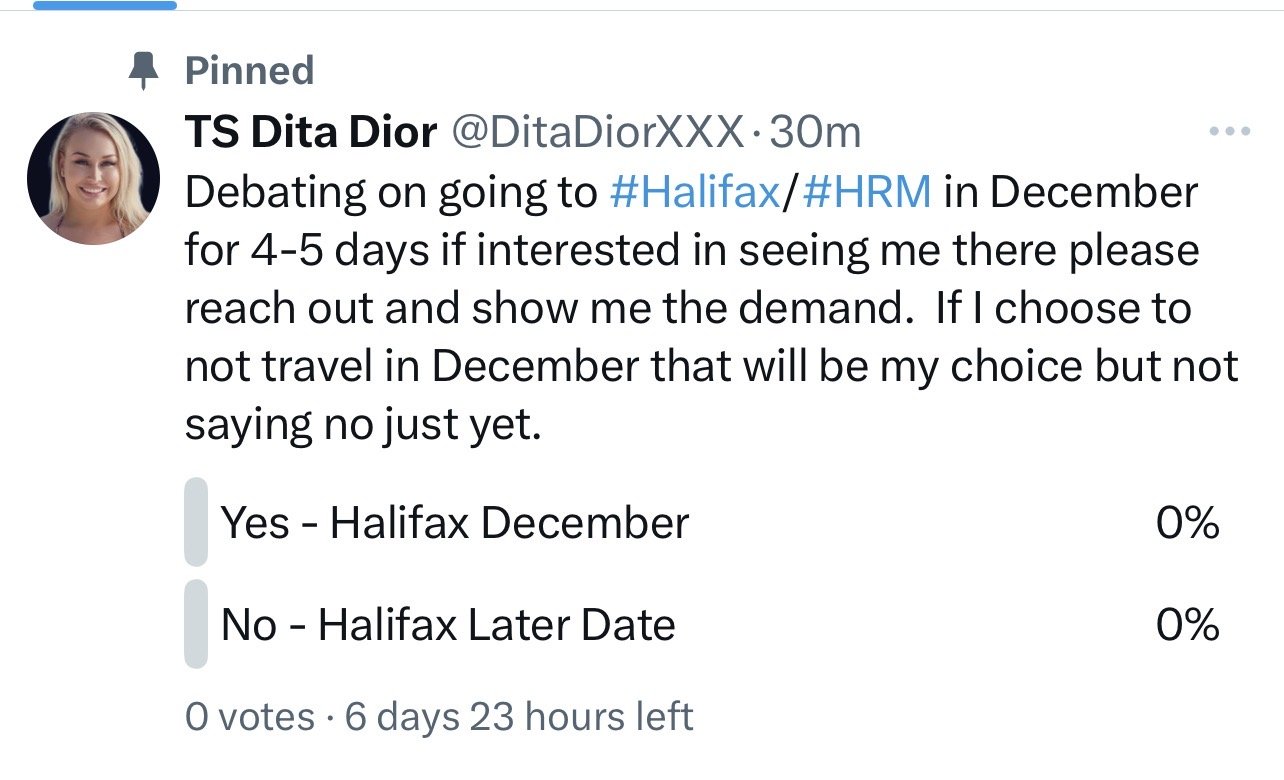1284x780 pixels.
Task: Vote No - Halifax Later Date in poll
Action: pos(448,625)
